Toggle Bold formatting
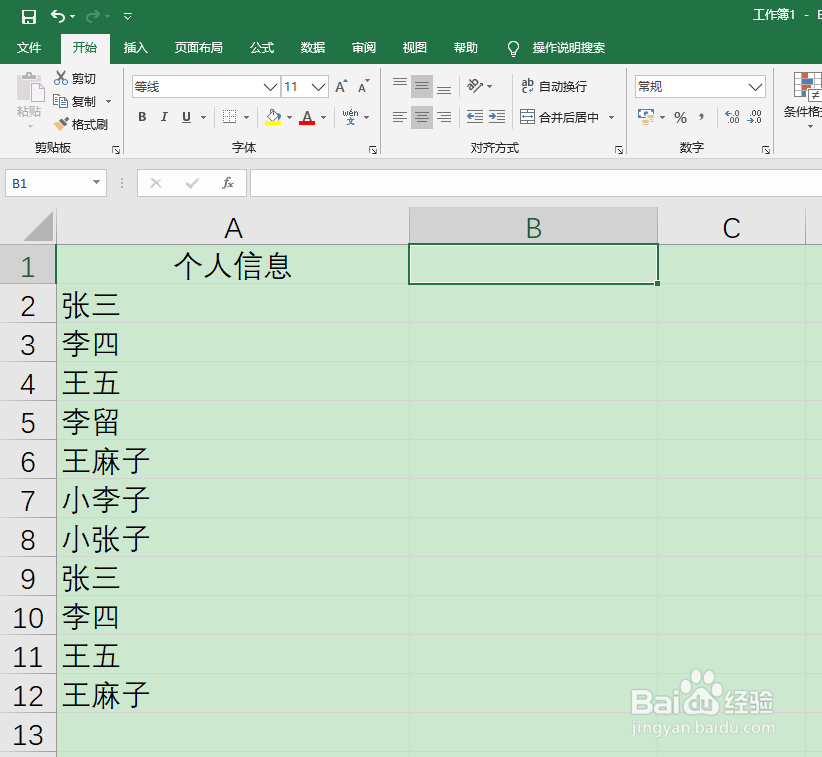 (142, 117)
